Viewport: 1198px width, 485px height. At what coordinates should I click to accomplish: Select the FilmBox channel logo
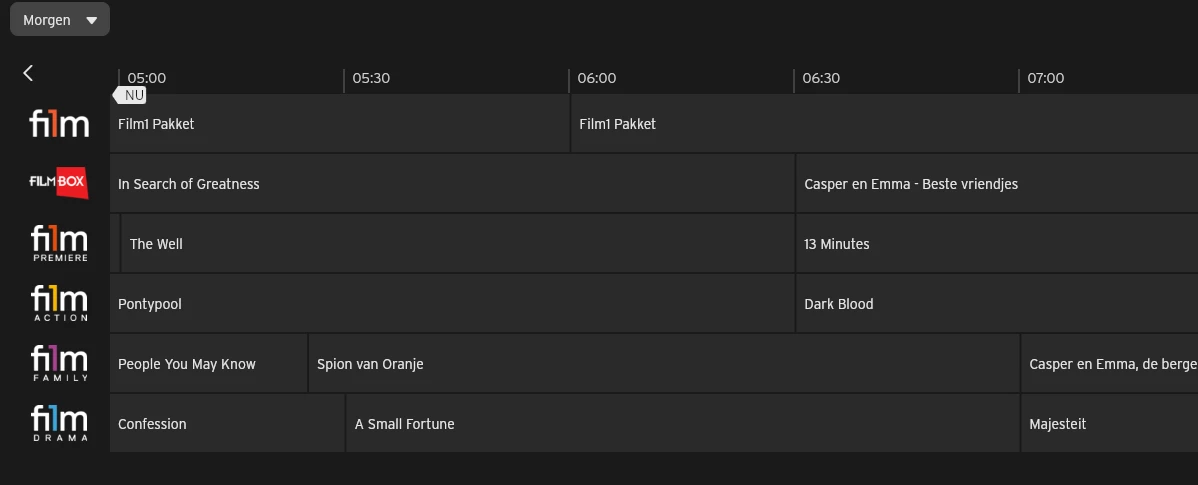[59, 183]
